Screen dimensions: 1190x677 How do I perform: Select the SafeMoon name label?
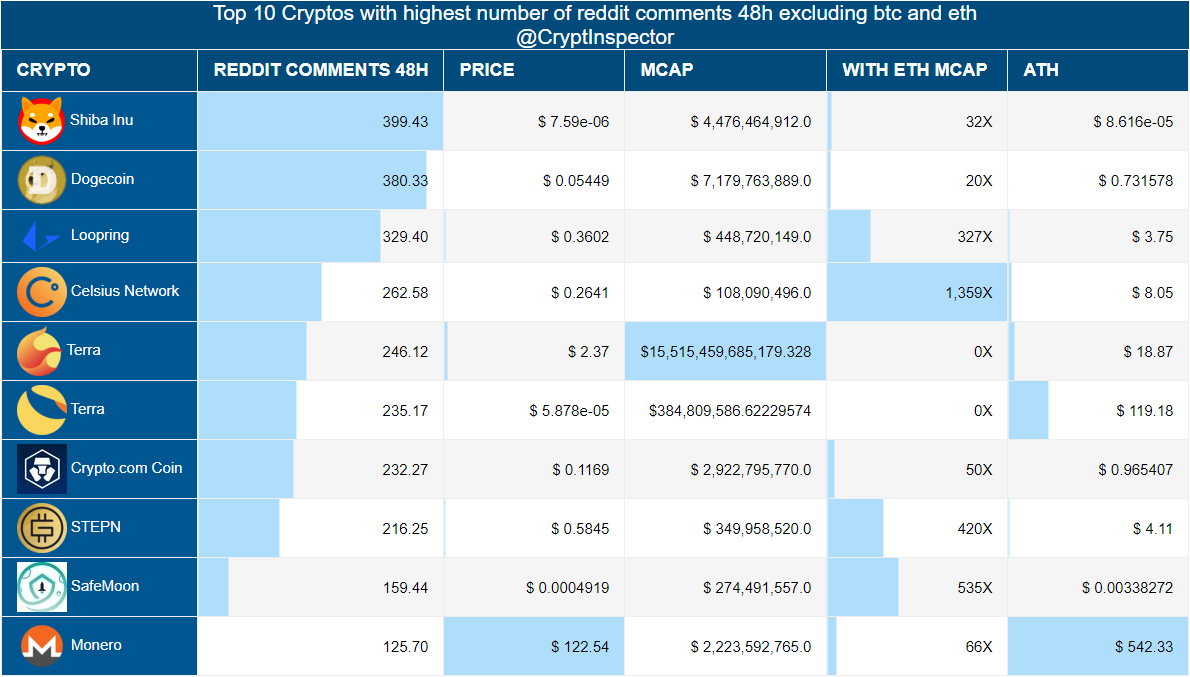(105, 586)
